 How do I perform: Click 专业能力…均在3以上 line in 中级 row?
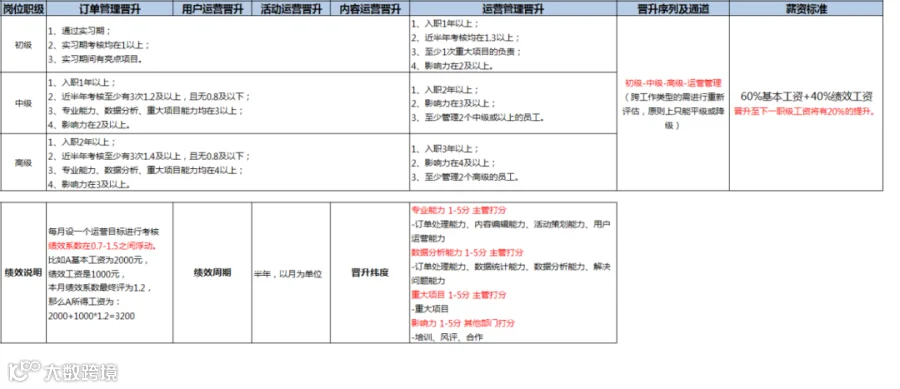(146, 110)
